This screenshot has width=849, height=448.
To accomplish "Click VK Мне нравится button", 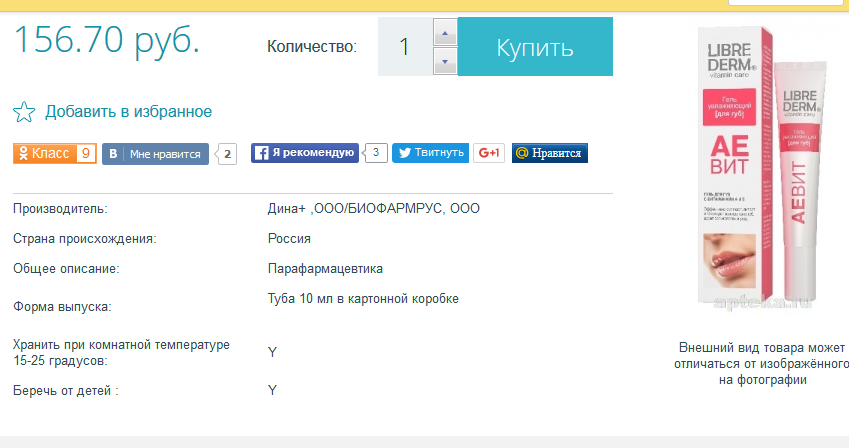I will [156, 154].
